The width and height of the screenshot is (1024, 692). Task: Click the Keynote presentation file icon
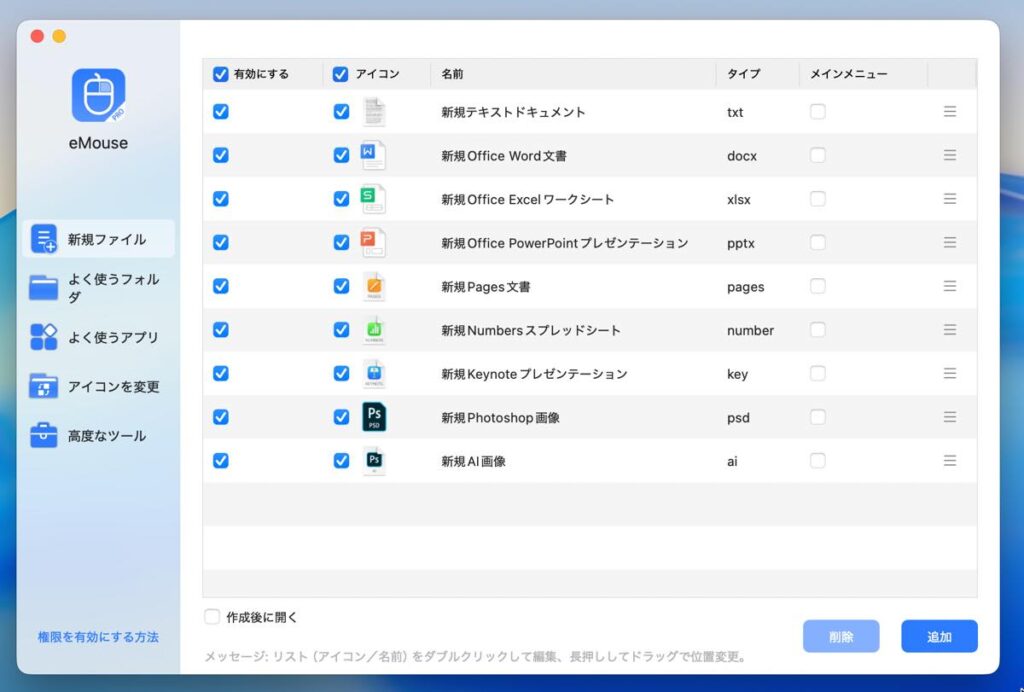[373, 374]
